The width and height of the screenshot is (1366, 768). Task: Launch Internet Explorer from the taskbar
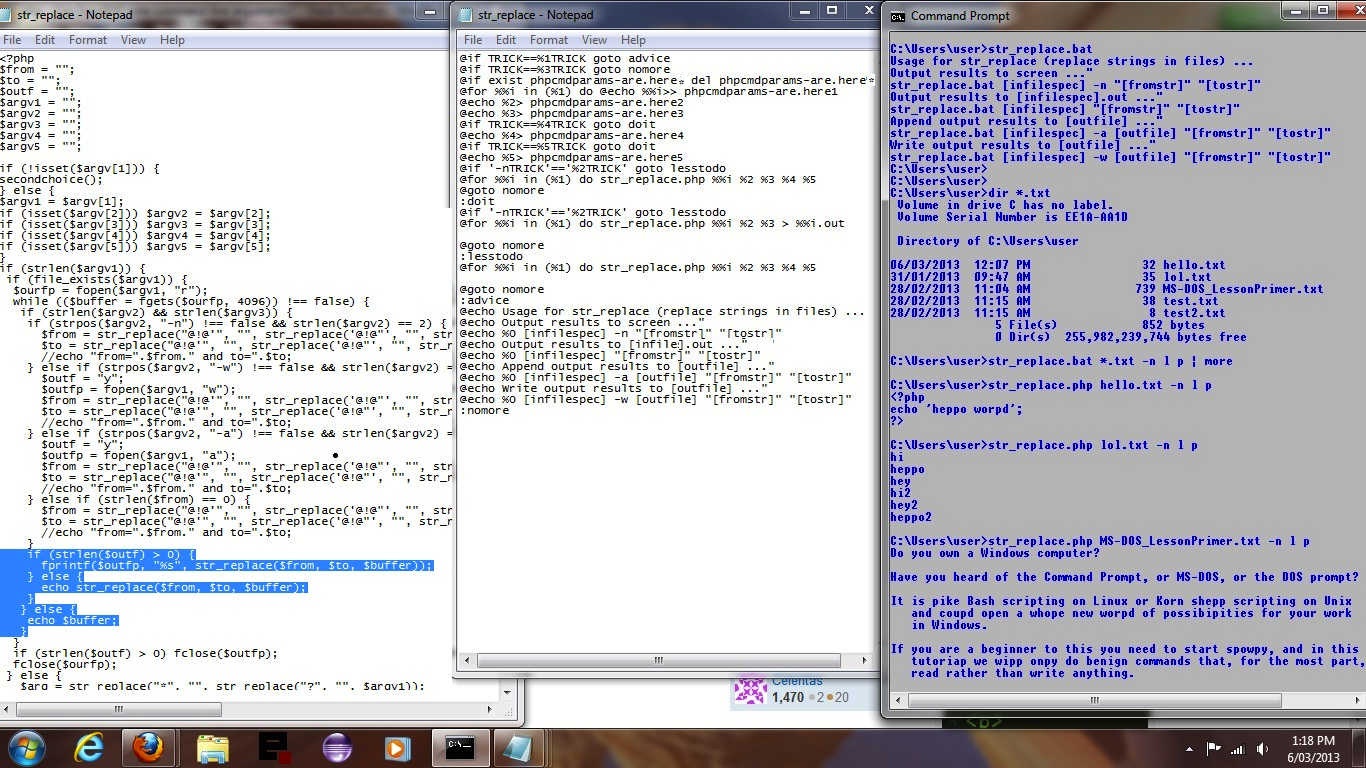[90, 747]
